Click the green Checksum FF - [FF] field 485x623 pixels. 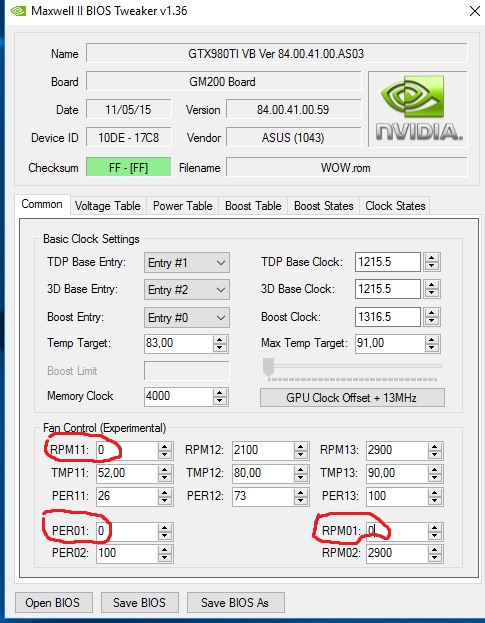tap(128, 168)
